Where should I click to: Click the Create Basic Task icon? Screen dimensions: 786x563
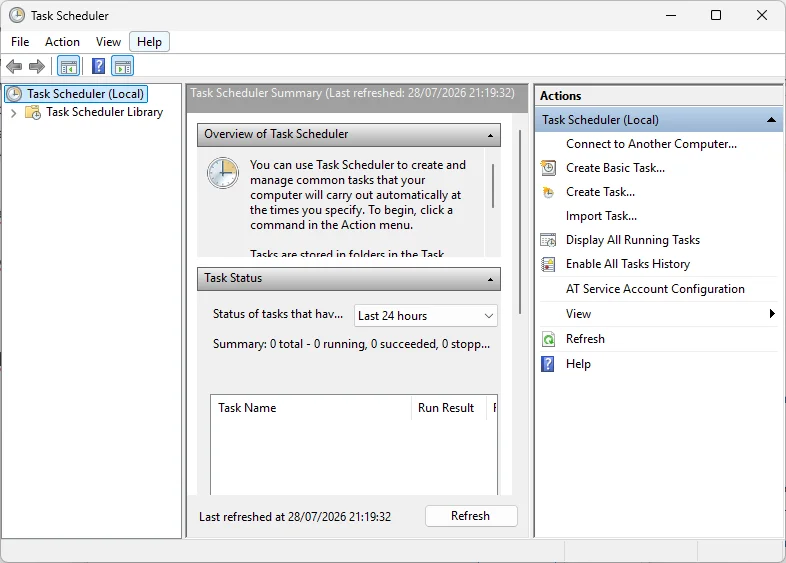pyautogui.click(x=548, y=168)
